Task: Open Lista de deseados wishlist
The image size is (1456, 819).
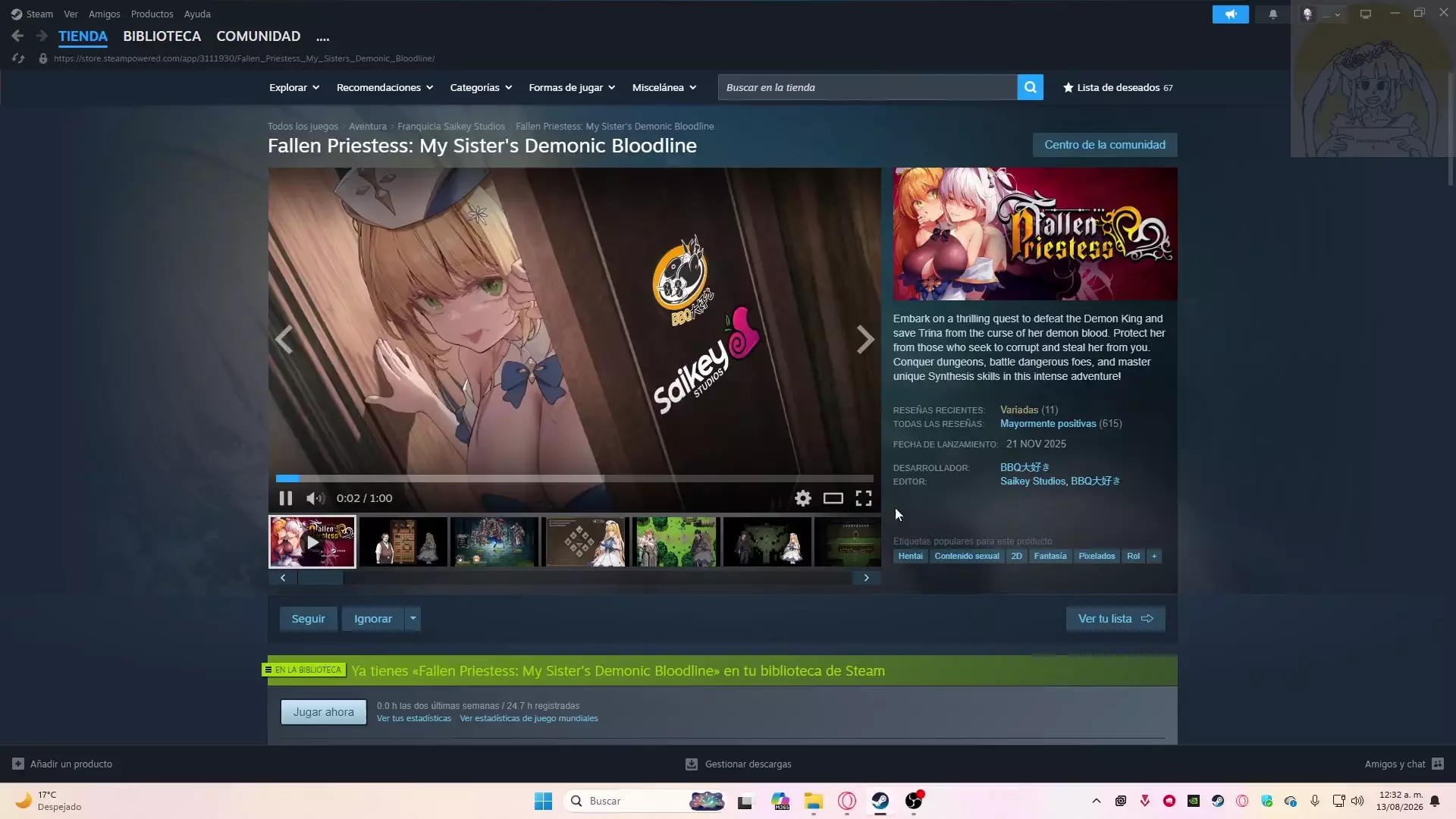Action: (x=1118, y=87)
